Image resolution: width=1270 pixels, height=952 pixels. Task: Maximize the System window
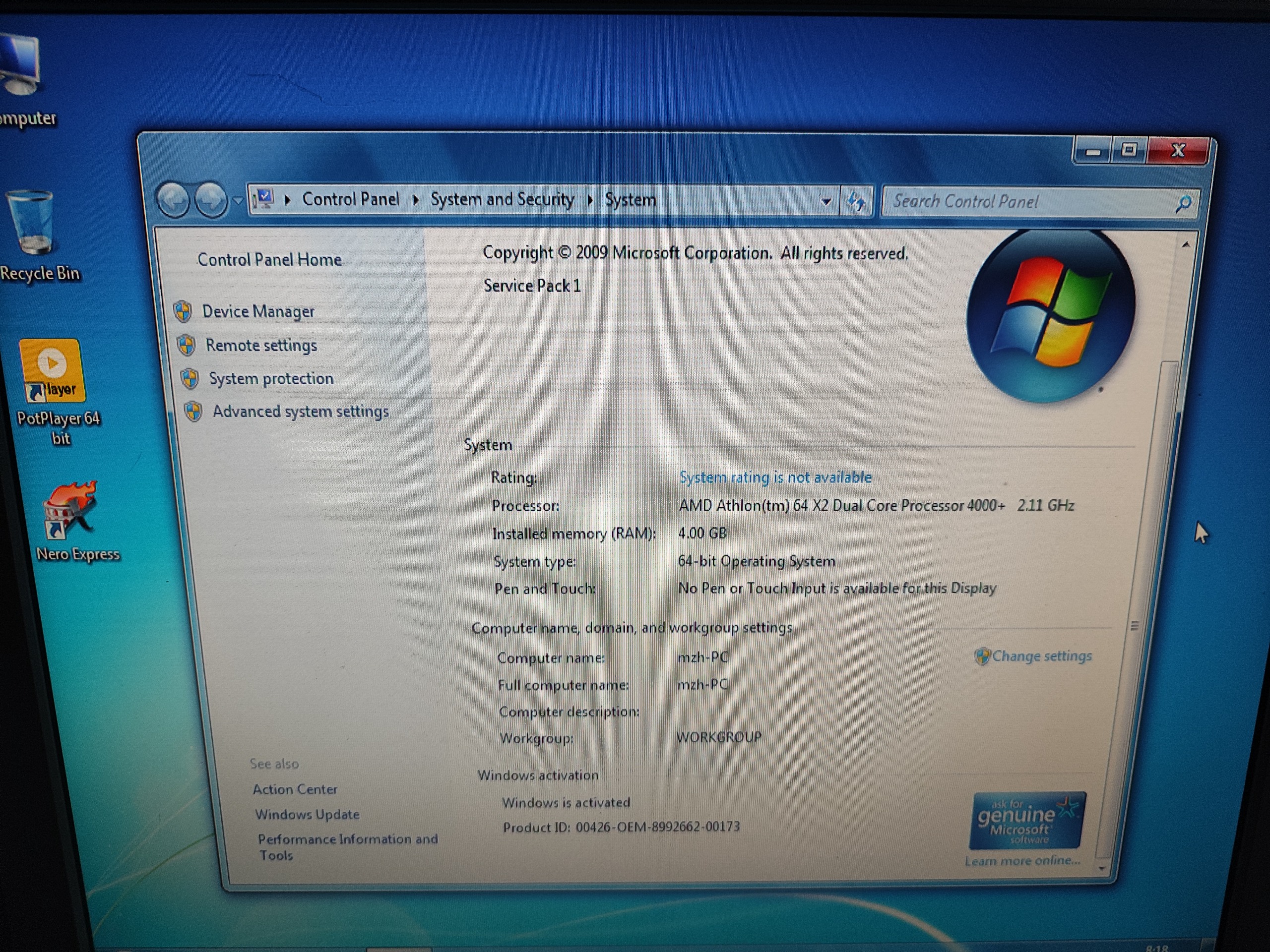click(1129, 151)
